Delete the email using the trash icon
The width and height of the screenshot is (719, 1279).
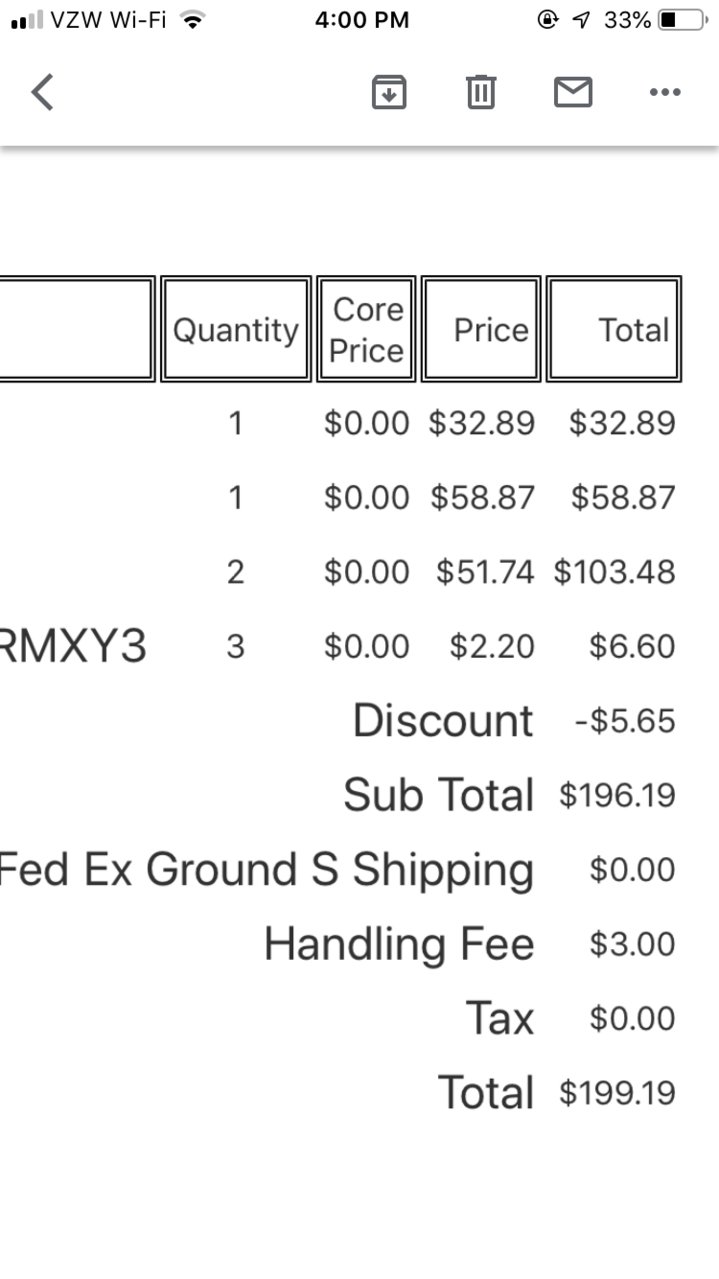tap(481, 92)
